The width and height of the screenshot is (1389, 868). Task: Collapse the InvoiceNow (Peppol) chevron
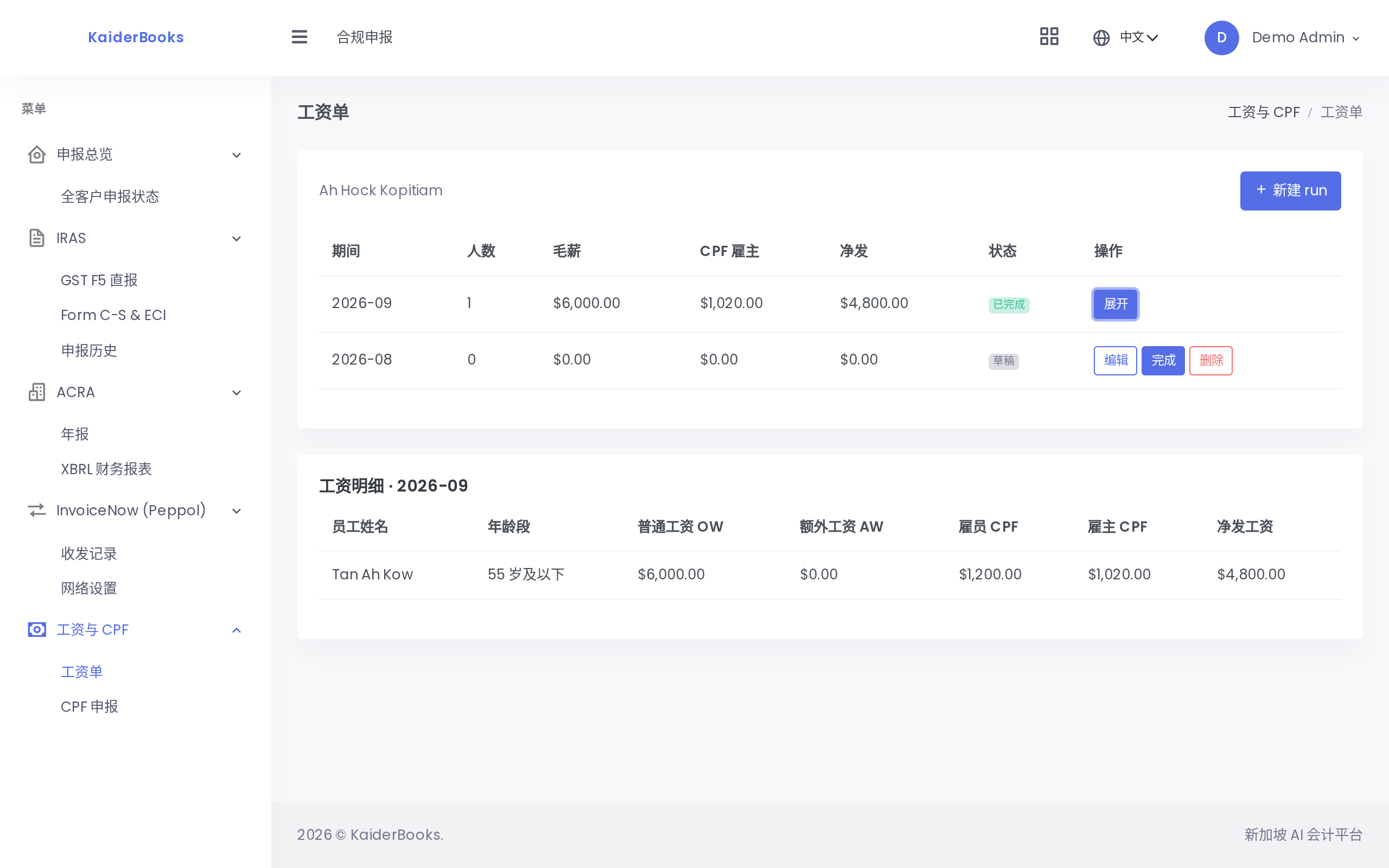[237, 511]
